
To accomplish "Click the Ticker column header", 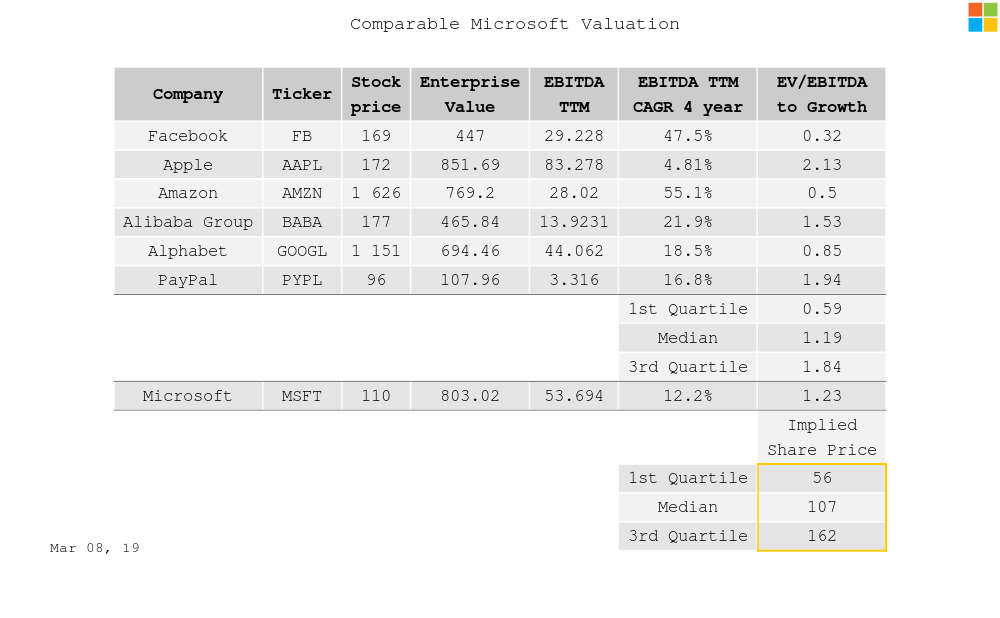I will click(302, 94).
